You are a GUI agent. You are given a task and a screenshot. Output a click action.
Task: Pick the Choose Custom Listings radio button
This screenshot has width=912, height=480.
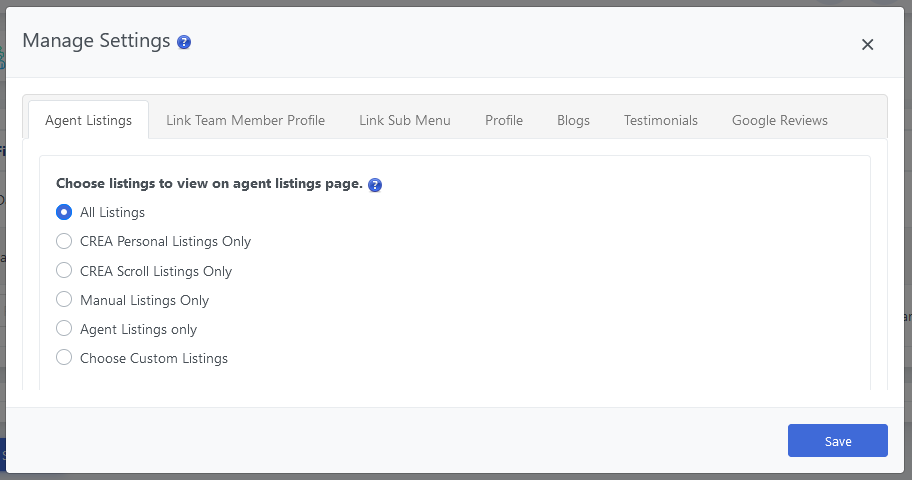pyautogui.click(x=64, y=358)
